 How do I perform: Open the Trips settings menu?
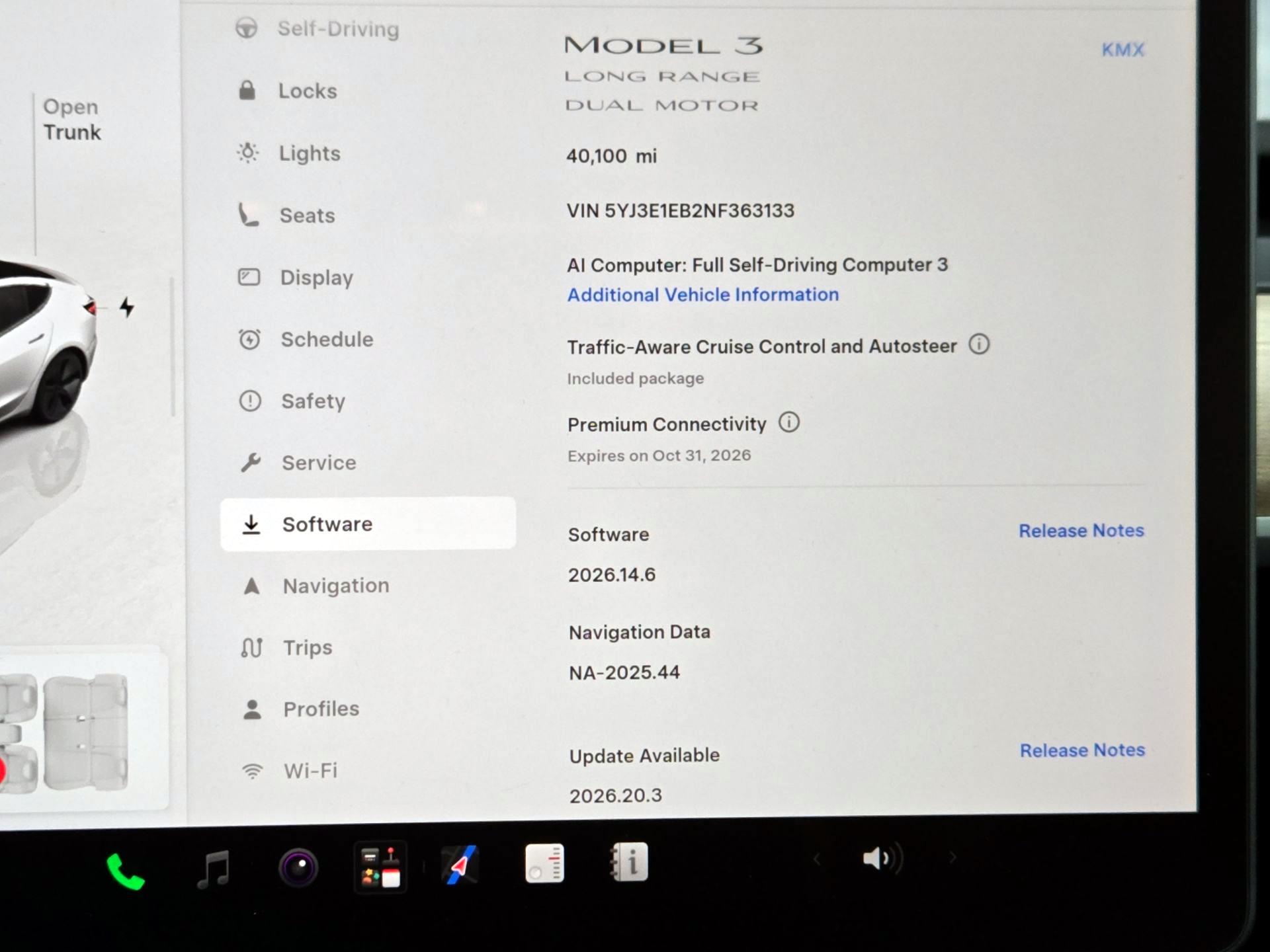coord(286,647)
